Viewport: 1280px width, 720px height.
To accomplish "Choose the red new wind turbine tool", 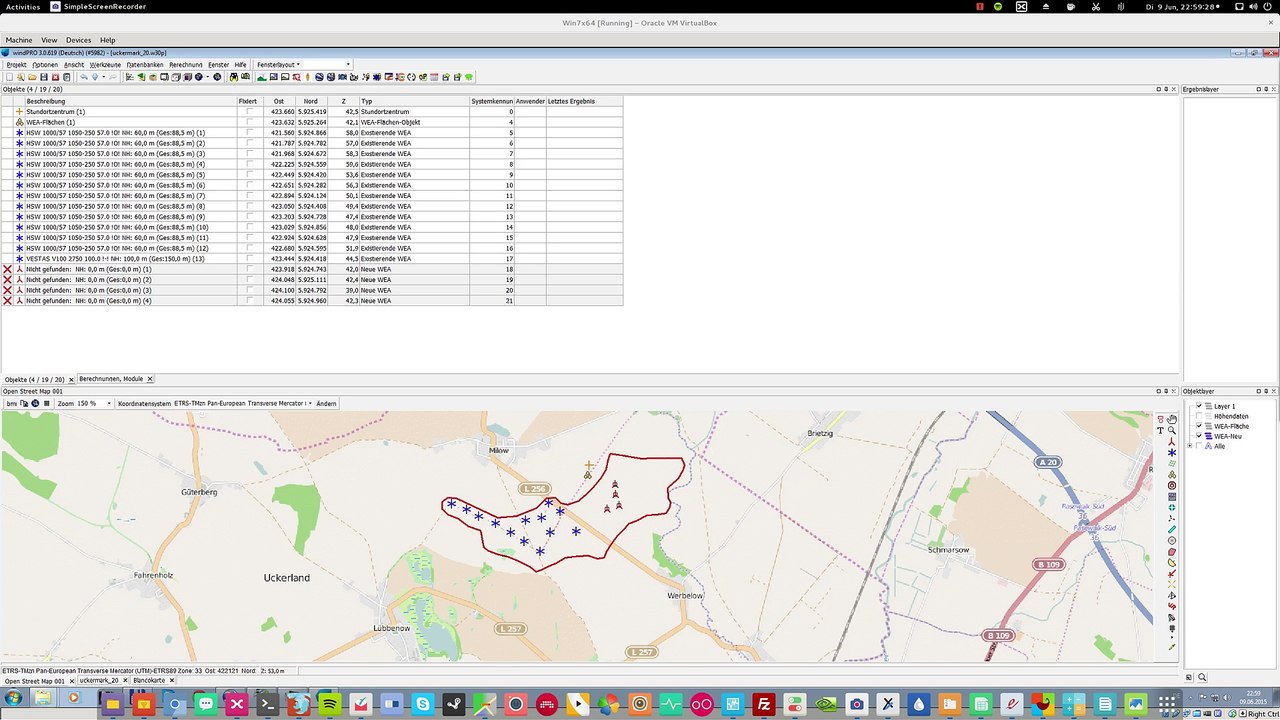I will [1172, 442].
